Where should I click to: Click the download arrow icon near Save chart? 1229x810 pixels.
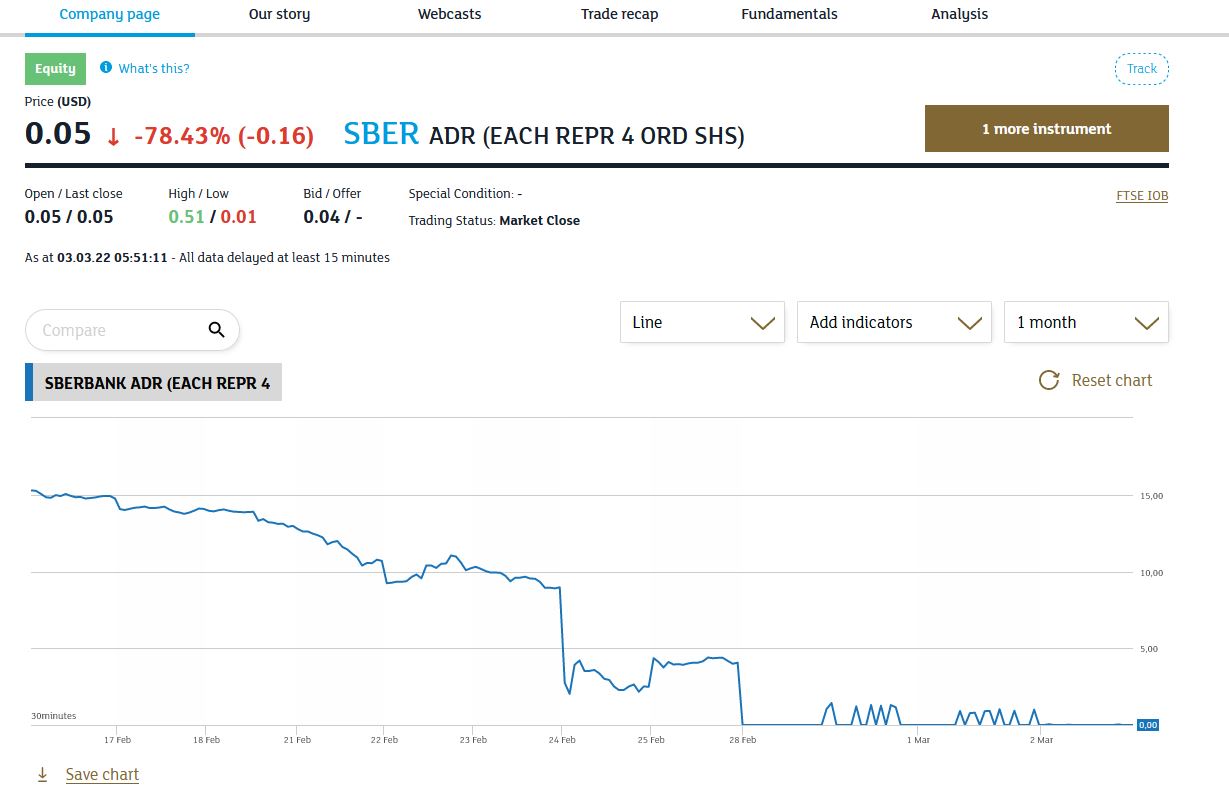(x=42, y=774)
